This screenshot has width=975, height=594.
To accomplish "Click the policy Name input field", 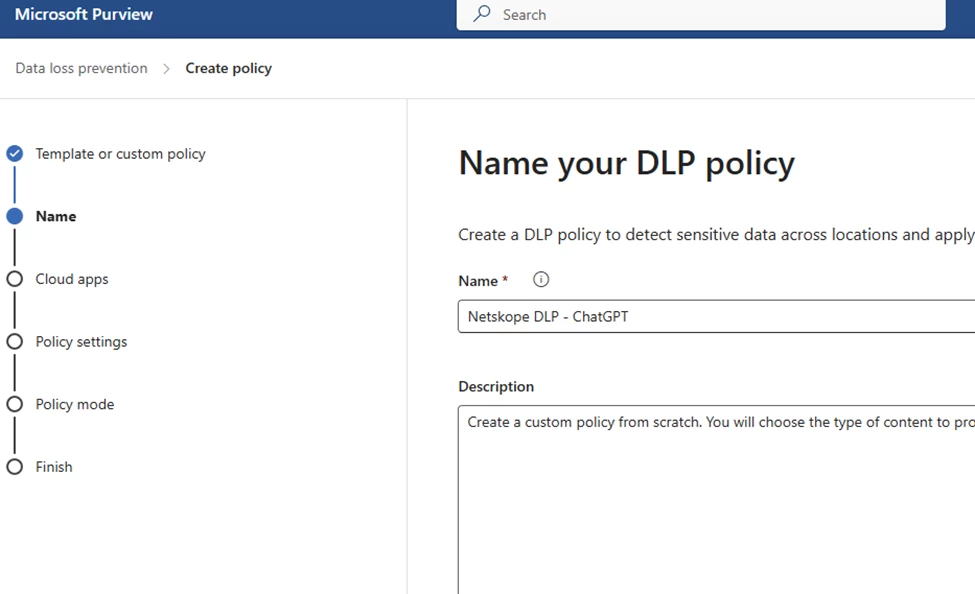I will tap(716, 316).
